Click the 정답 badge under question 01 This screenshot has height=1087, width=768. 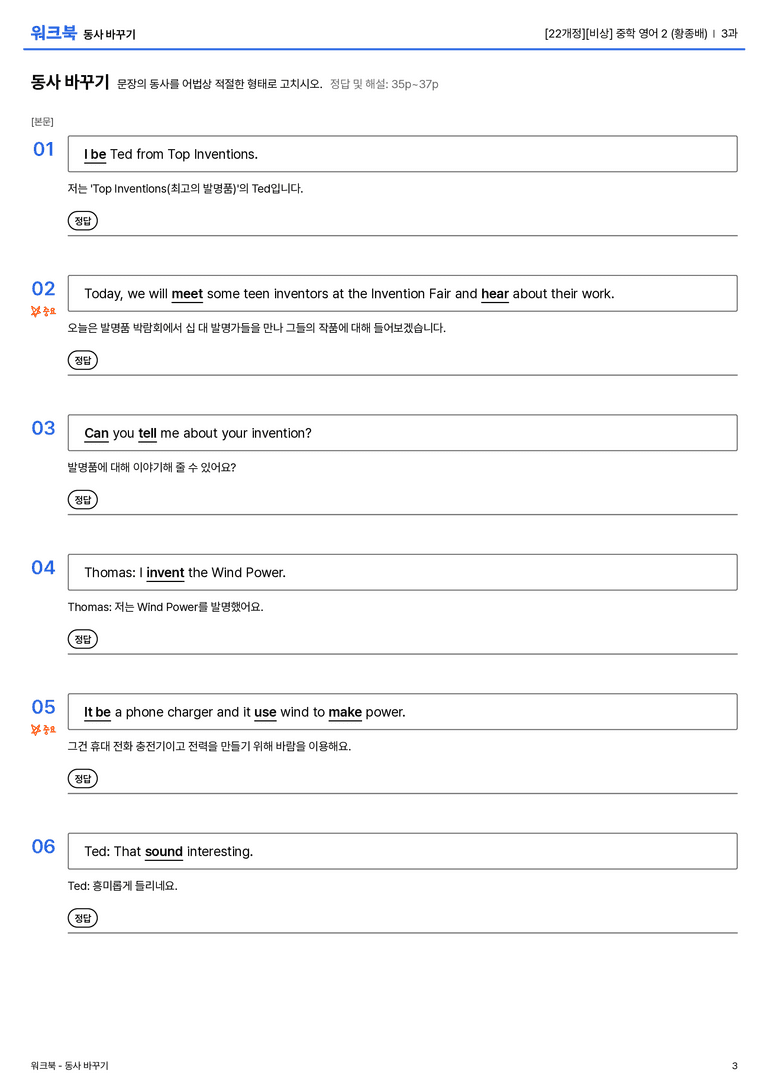[x=82, y=220]
